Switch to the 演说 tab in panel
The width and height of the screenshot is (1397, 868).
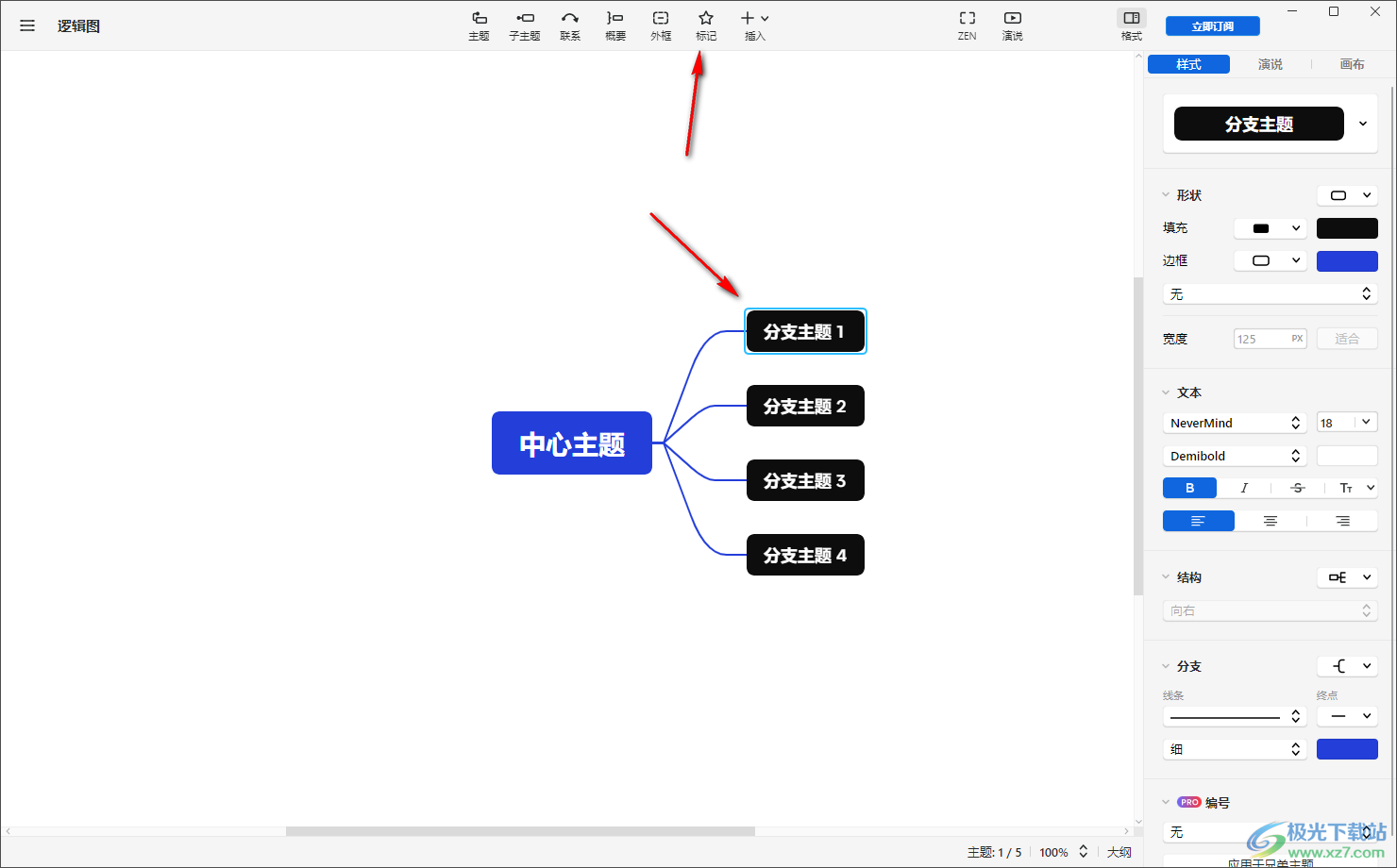pos(1271,64)
